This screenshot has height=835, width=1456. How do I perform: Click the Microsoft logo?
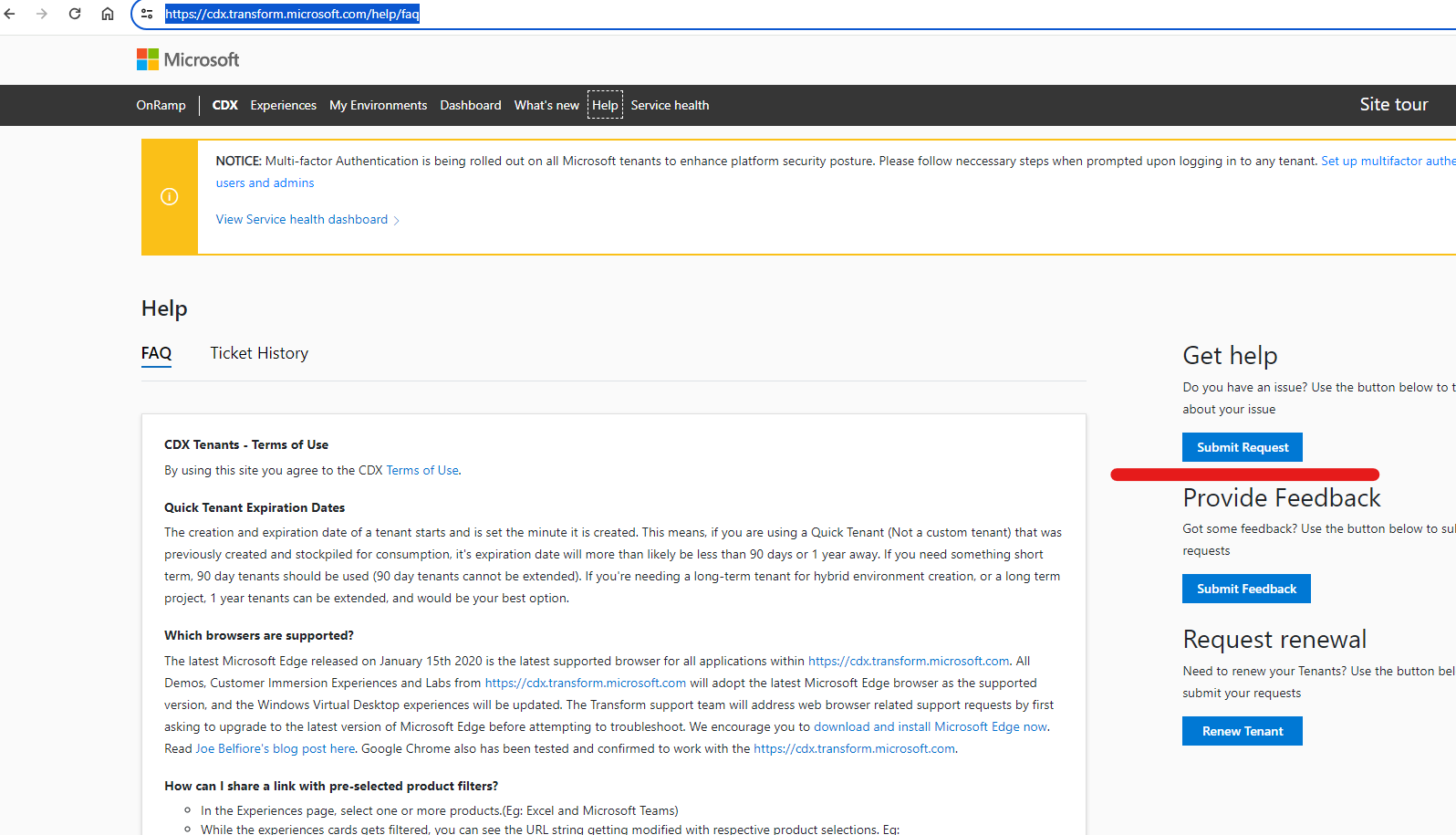click(x=188, y=59)
